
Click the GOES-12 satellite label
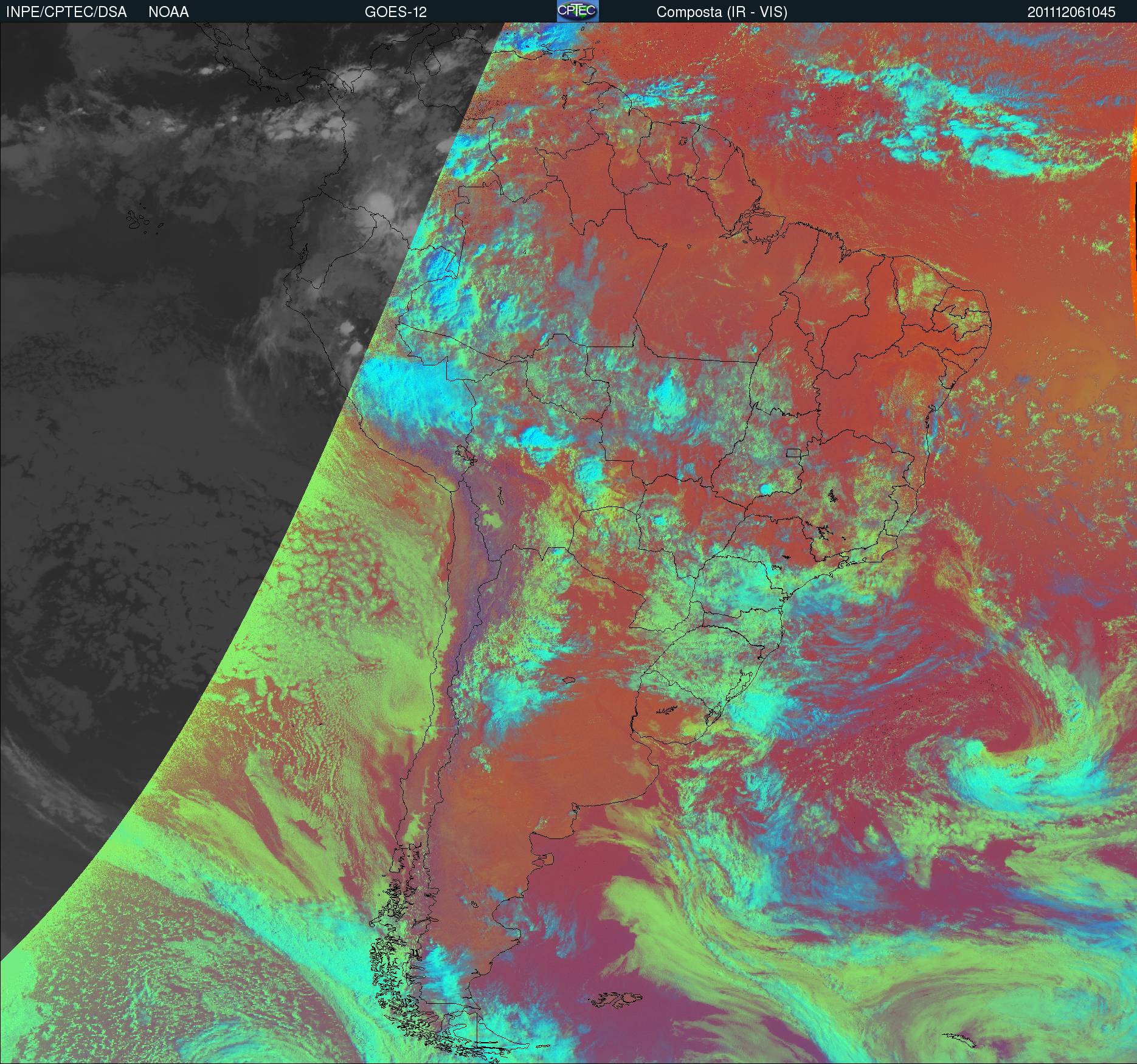[396, 12]
